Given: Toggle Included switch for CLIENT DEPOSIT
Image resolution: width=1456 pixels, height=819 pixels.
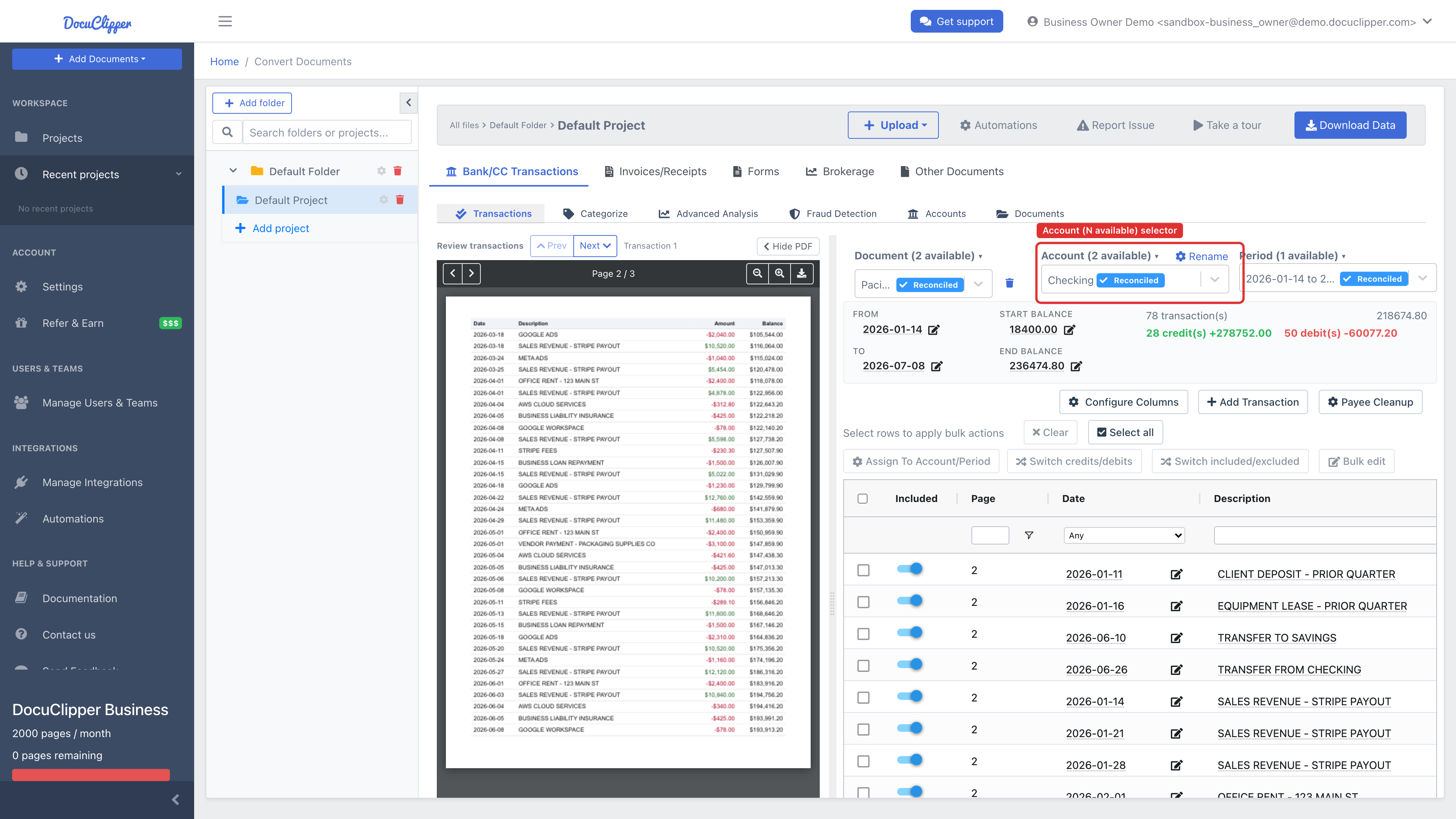Looking at the screenshot, I should [910, 569].
